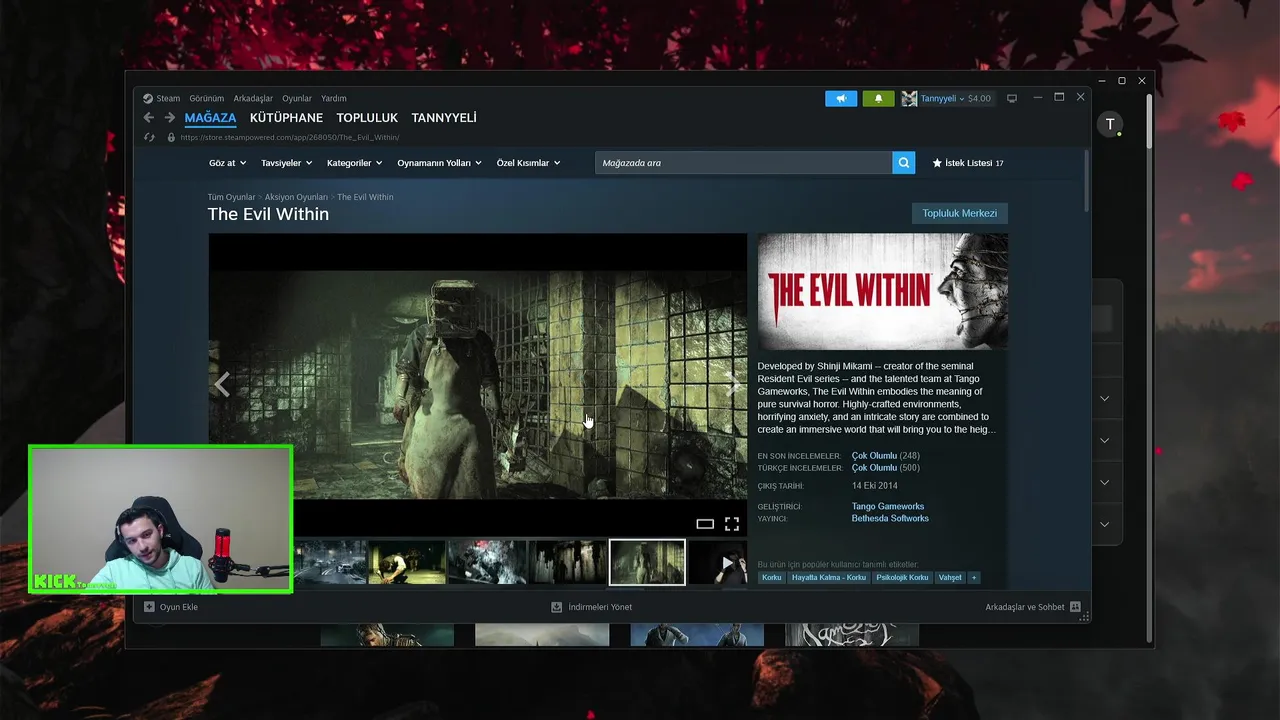Click the large game screenshot
The image size is (1280, 720).
point(478,385)
